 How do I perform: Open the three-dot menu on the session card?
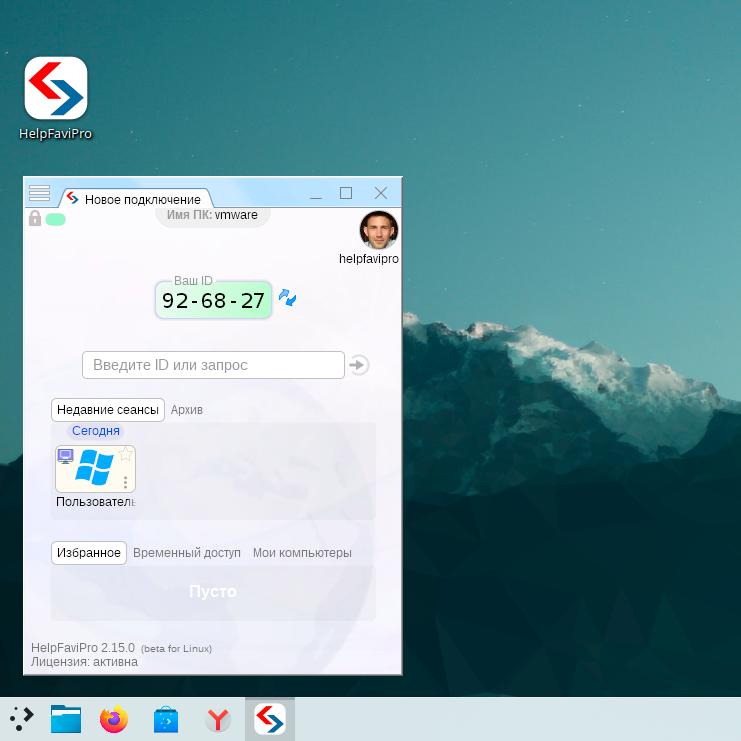[125, 482]
